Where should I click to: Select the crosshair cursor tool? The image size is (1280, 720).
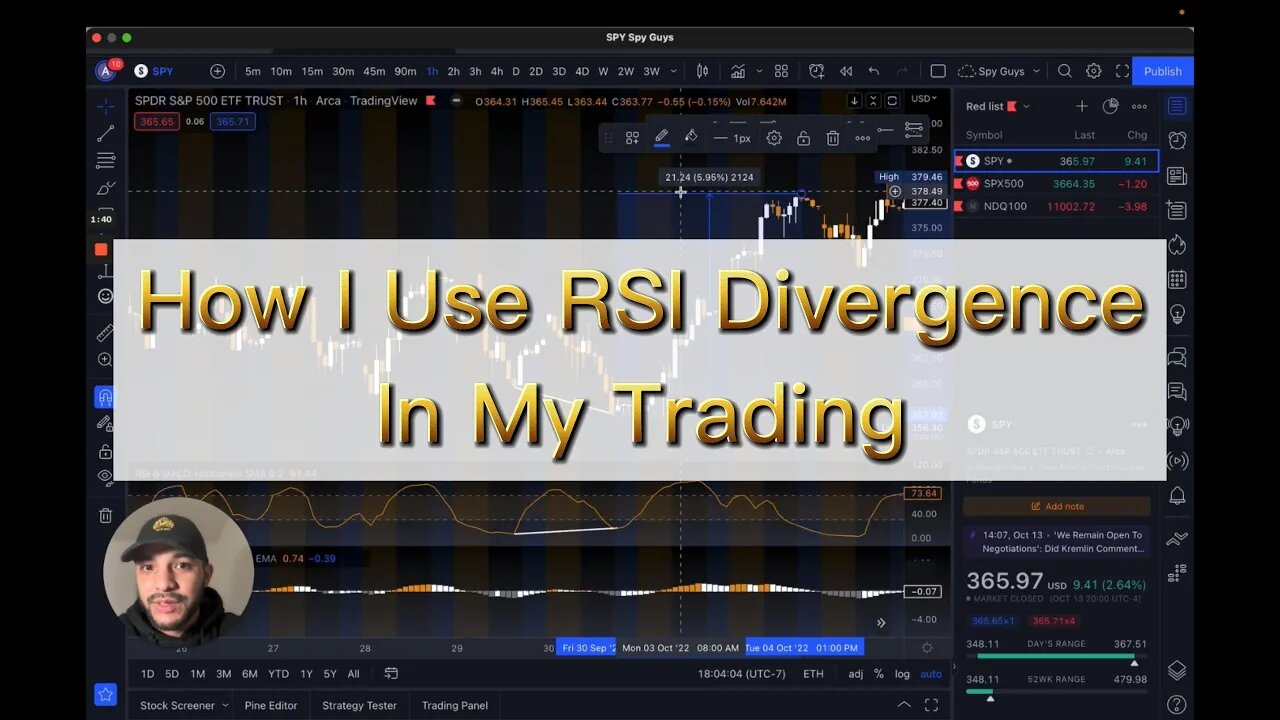[x=105, y=106]
